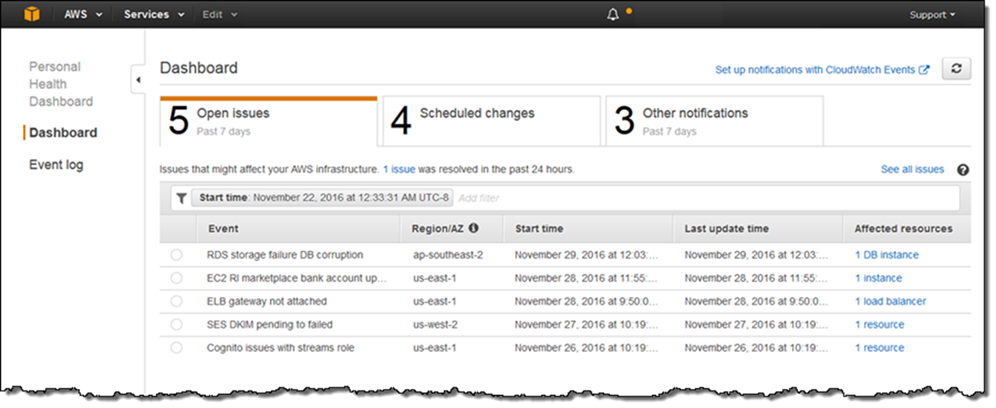Click the Cognito issues with streams role event
996x408 pixels.
click(x=281, y=348)
